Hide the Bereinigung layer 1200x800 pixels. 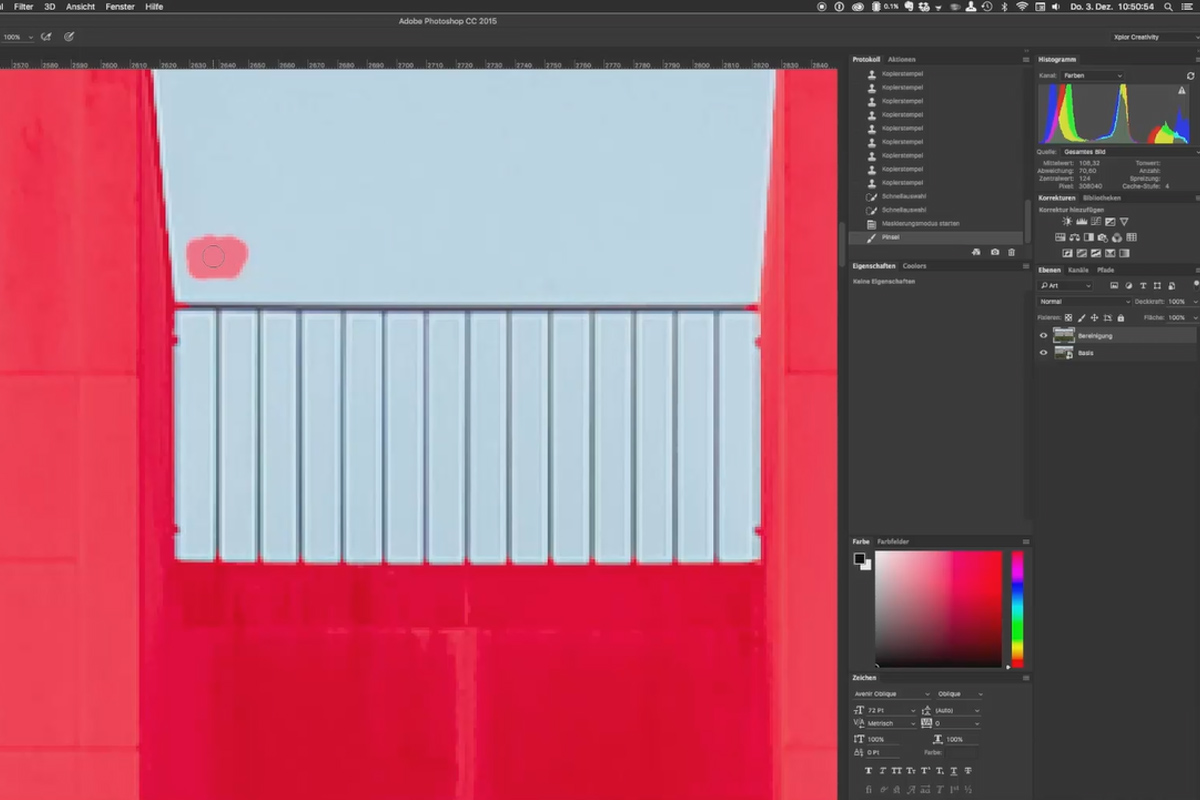1043,335
